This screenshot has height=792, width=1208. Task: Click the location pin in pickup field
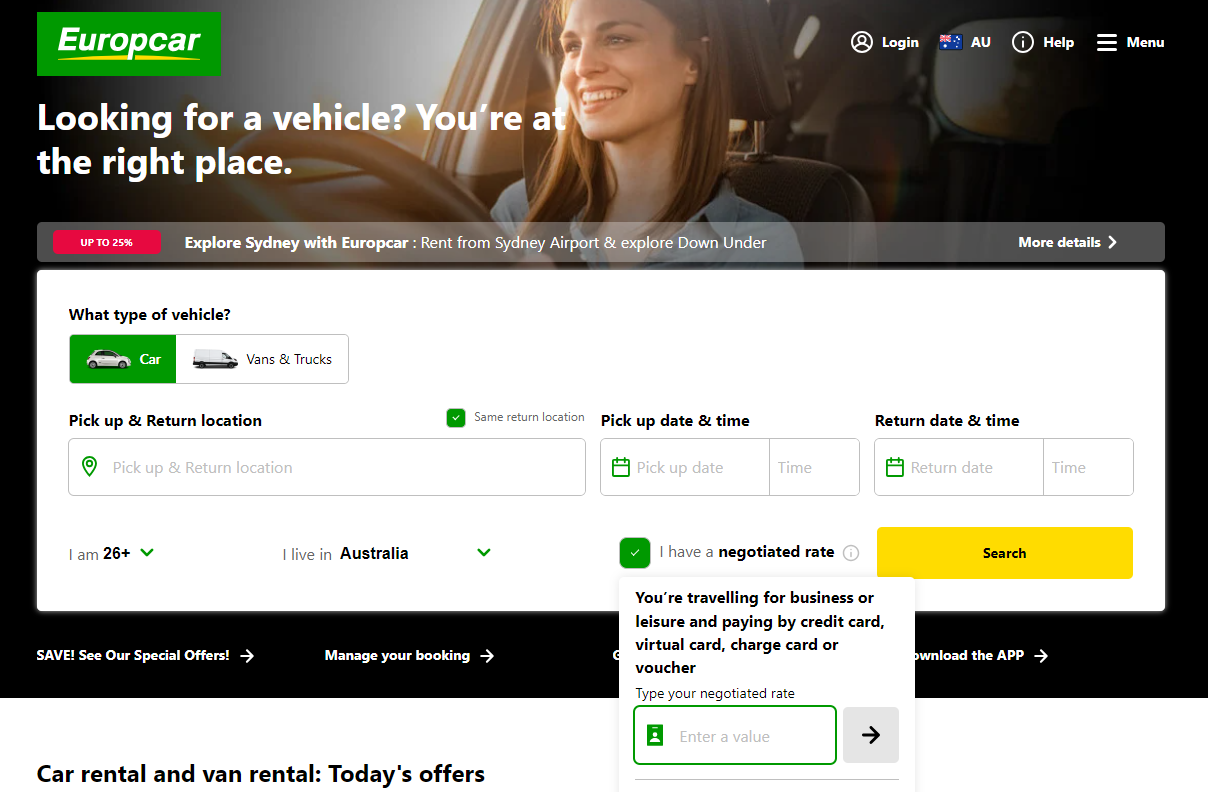[91, 467]
